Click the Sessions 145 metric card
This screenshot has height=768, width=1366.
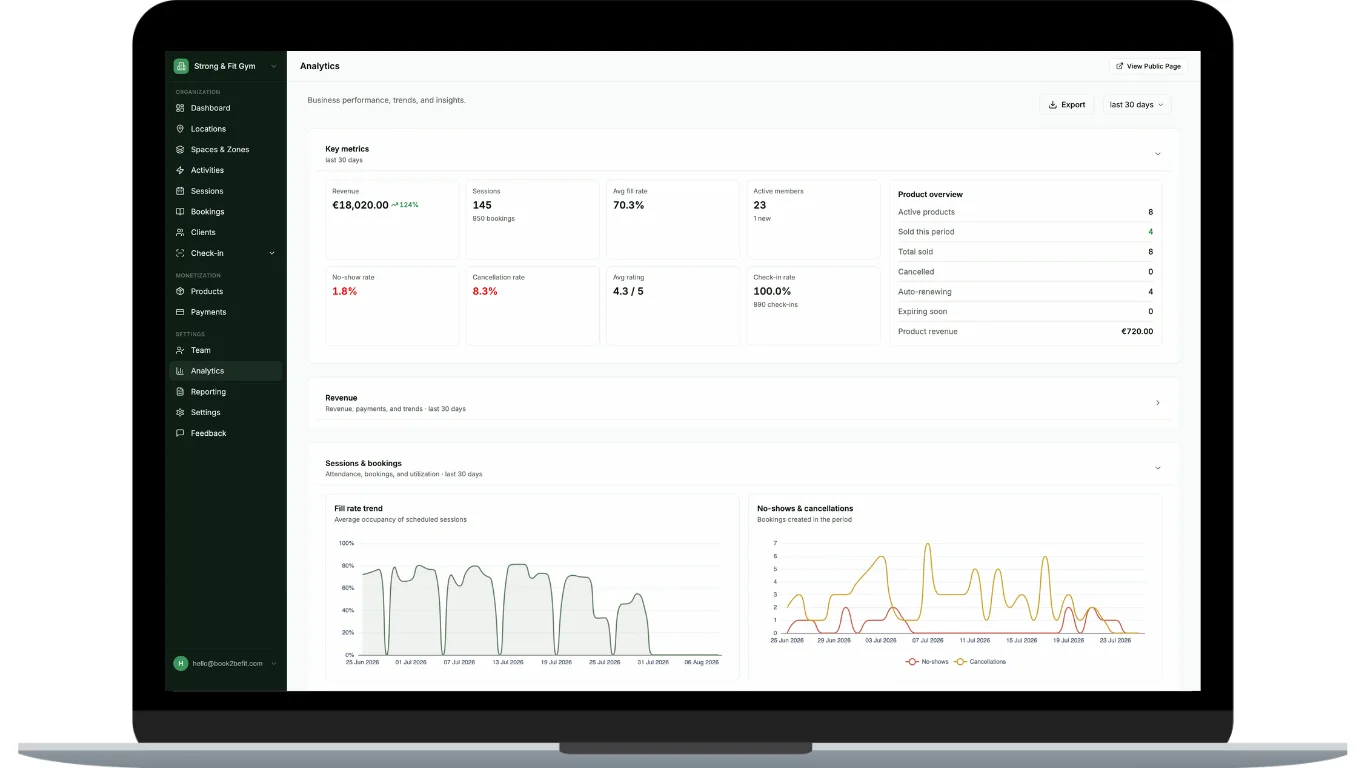532,220
